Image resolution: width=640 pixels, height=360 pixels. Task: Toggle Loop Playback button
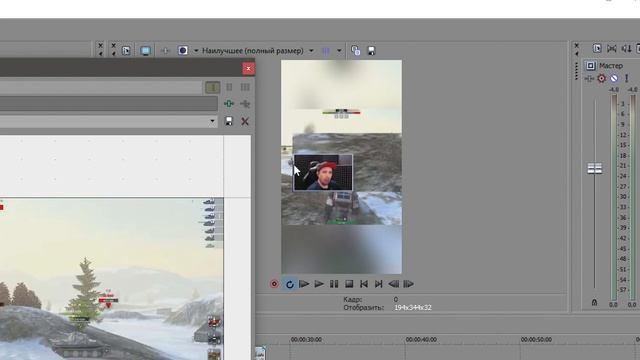289,284
